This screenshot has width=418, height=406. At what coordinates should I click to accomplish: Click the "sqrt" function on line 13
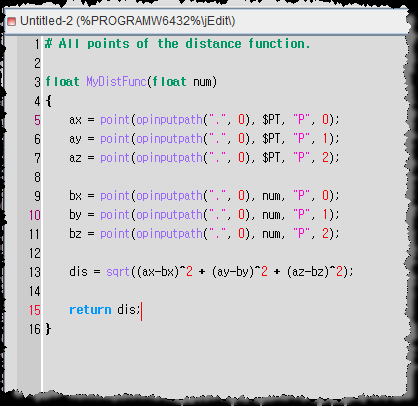(118, 272)
